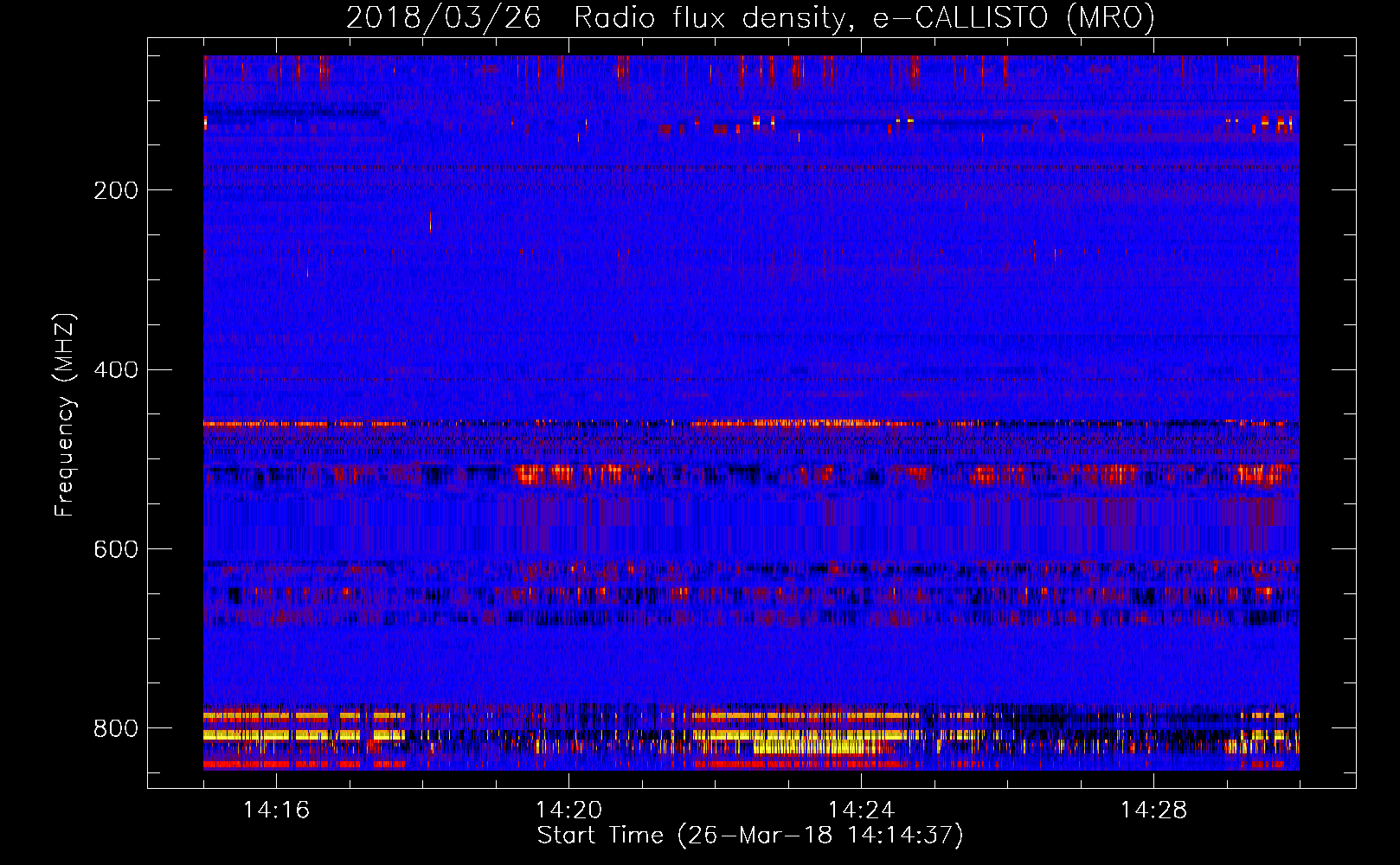
Task: Click the 800 frequency tick label
Action: click(116, 729)
